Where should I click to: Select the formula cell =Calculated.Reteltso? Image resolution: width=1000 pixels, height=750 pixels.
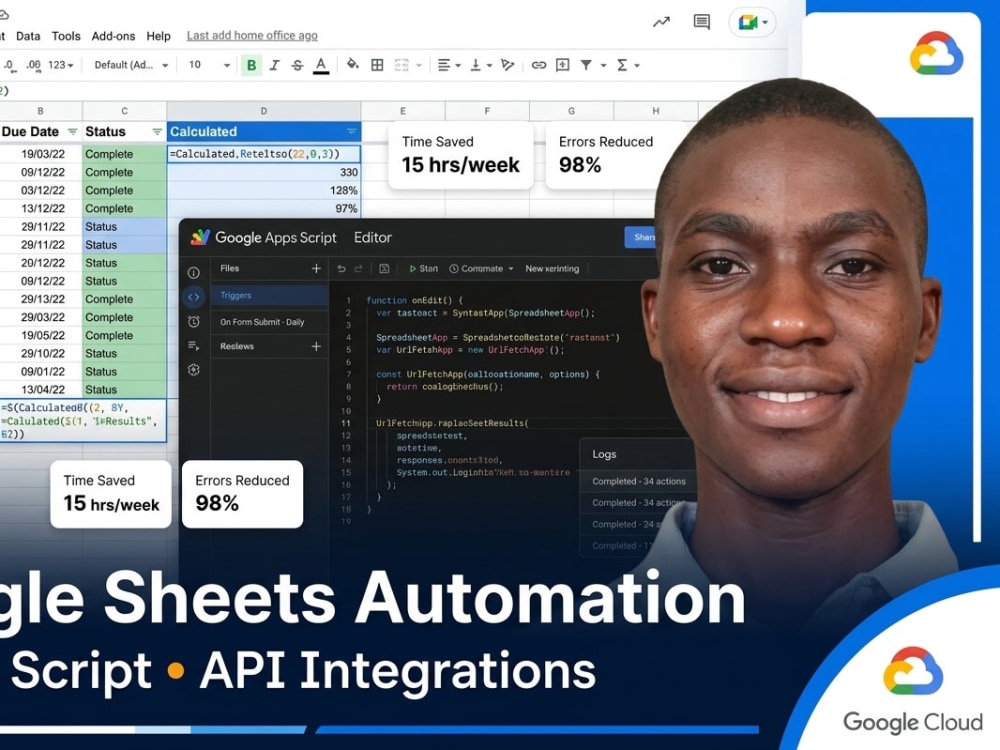click(x=264, y=154)
